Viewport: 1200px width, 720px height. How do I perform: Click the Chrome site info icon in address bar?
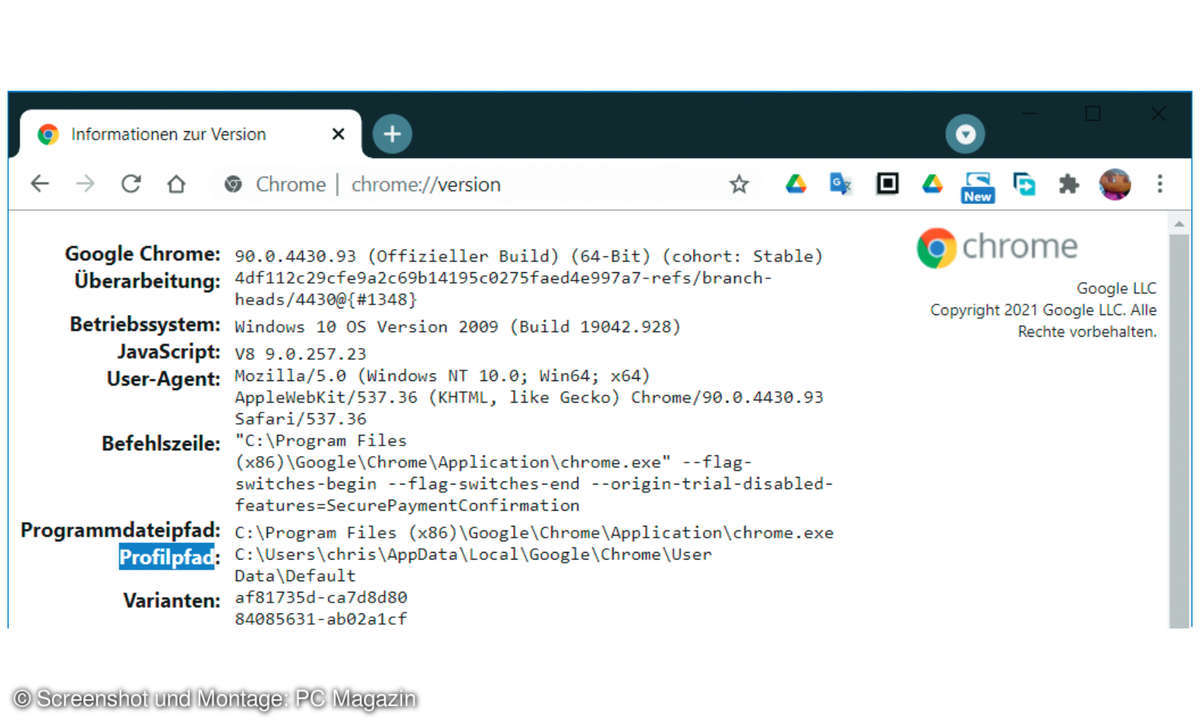[x=233, y=184]
